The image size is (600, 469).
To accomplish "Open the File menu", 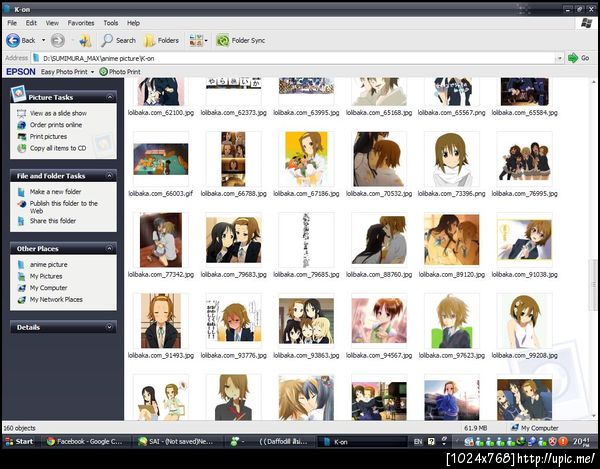I will pos(12,23).
